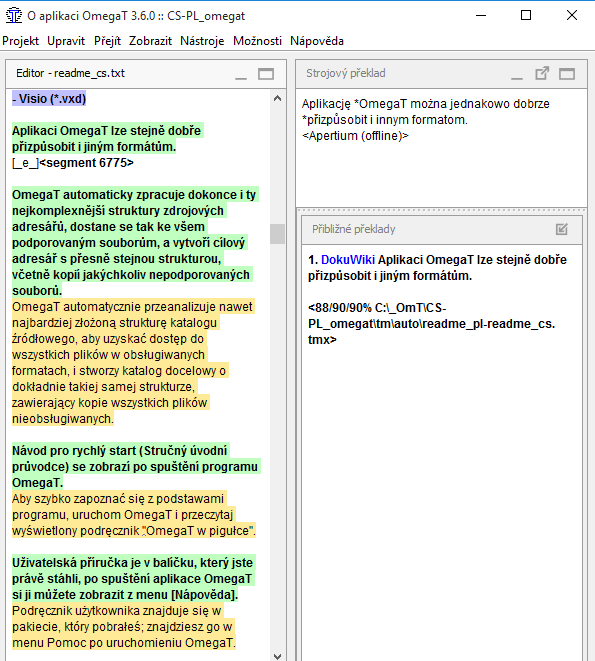Minimize the Editor pane
The width and height of the screenshot is (595, 661).
(241, 74)
